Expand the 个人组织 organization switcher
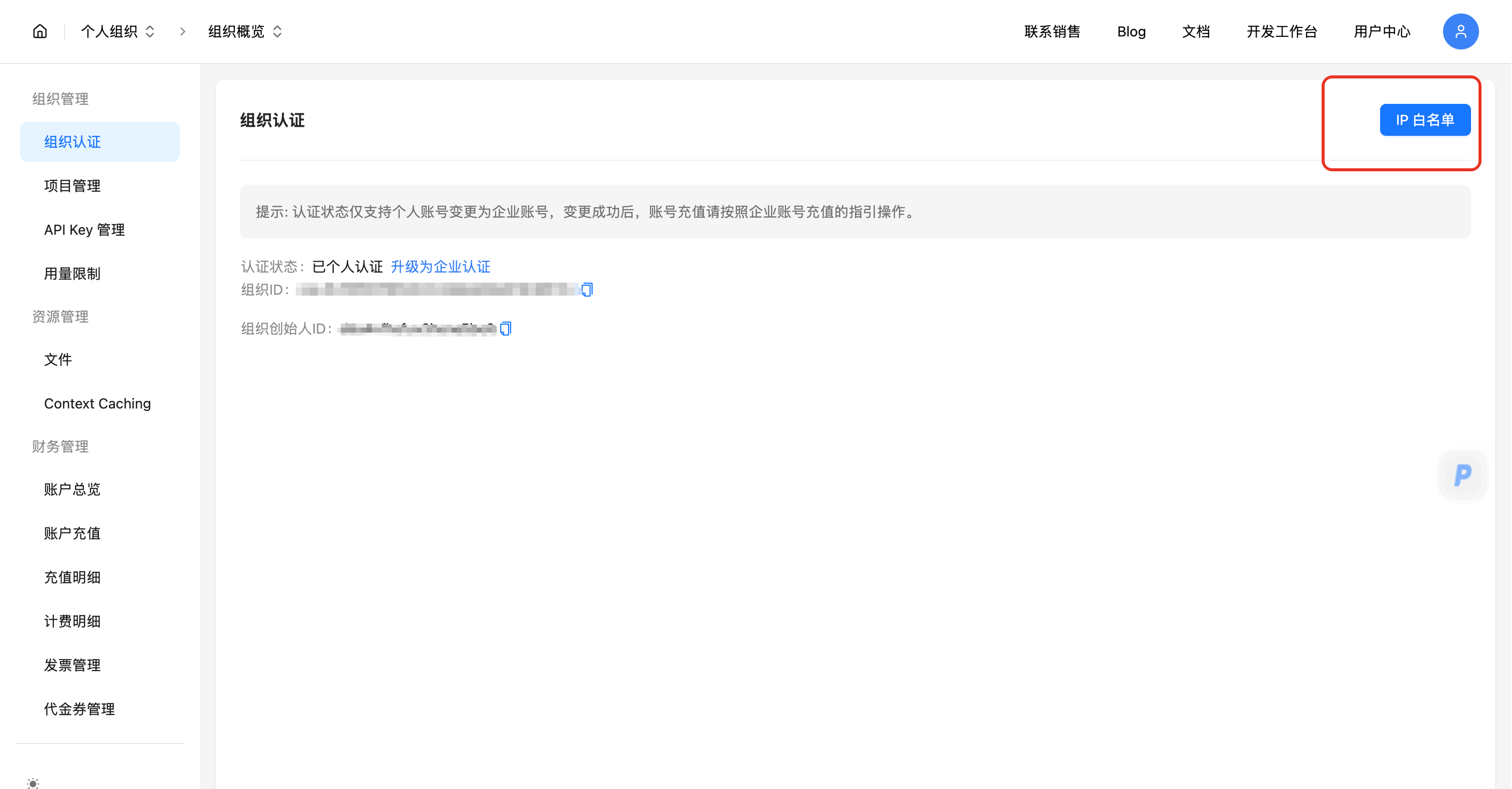The image size is (1512, 789). coord(118,31)
